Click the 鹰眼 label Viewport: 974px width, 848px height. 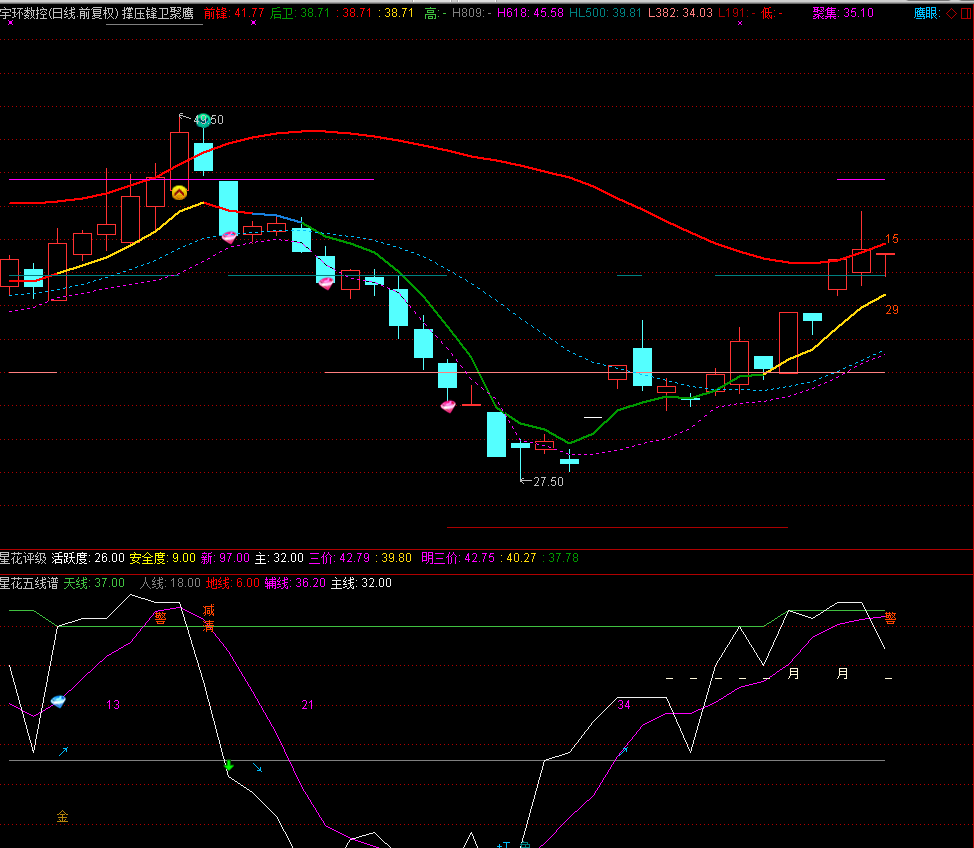click(x=927, y=13)
